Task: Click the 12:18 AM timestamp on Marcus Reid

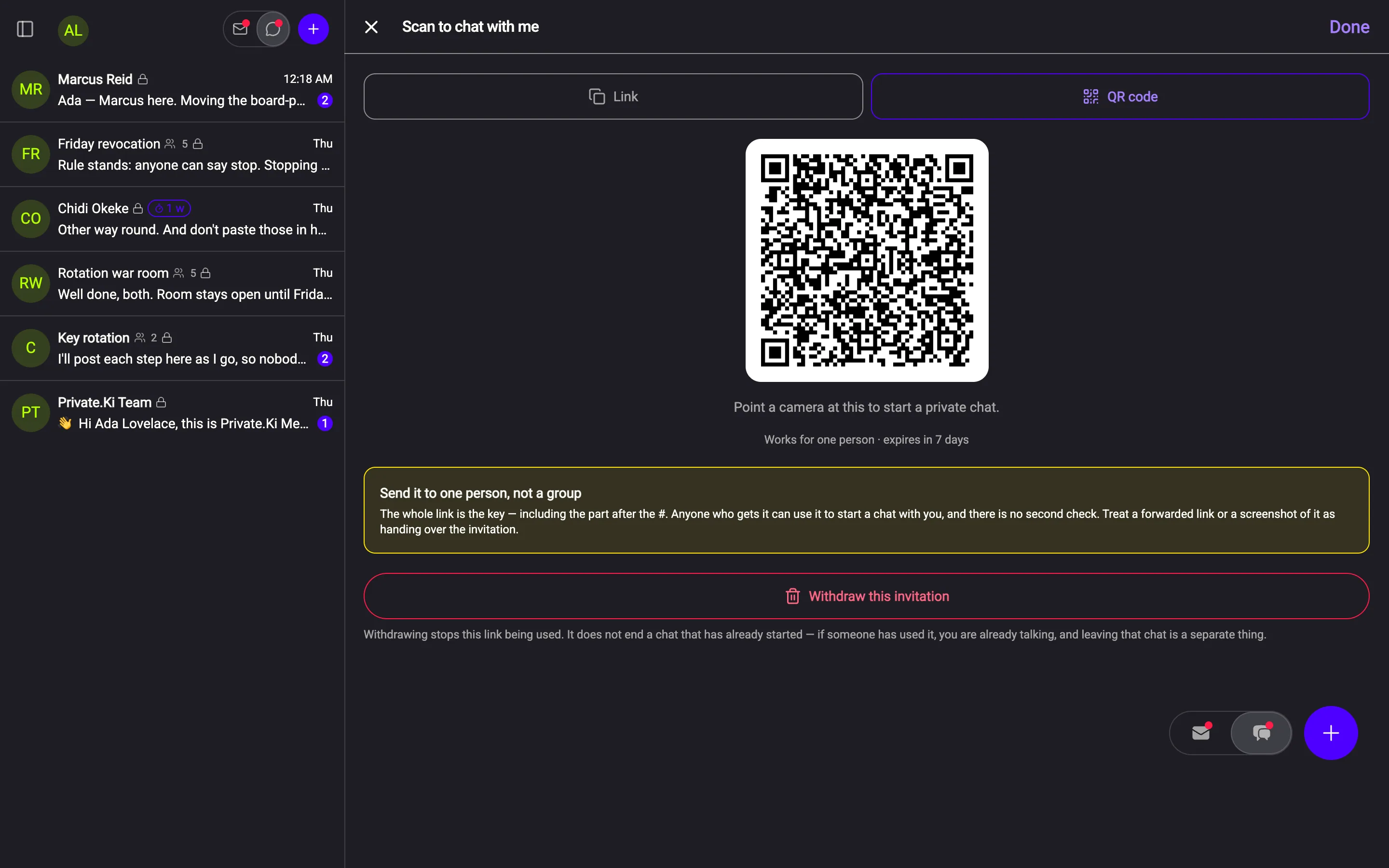Action: pos(308,79)
